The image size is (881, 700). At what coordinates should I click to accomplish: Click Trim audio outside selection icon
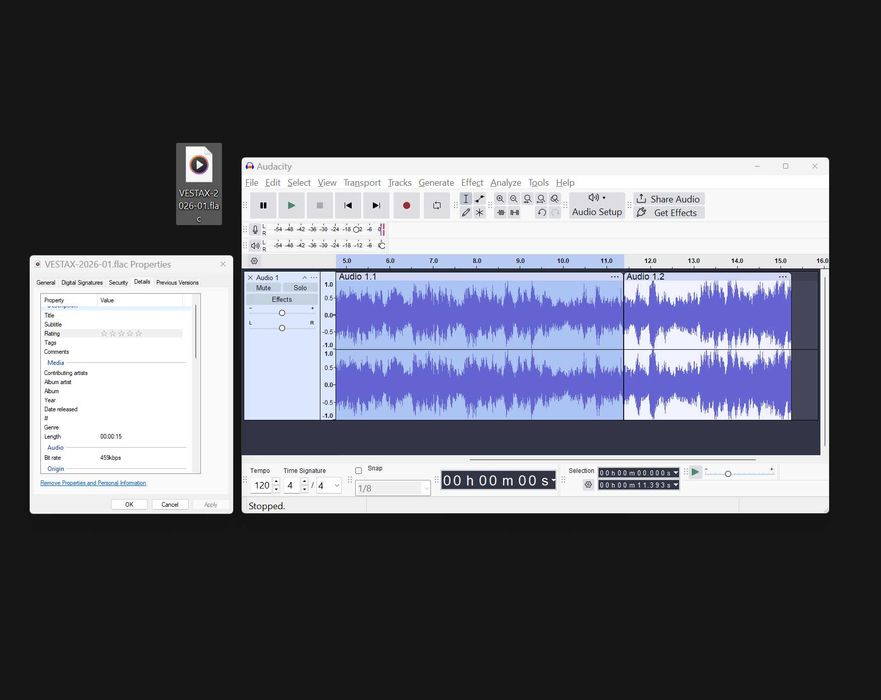(x=500, y=212)
